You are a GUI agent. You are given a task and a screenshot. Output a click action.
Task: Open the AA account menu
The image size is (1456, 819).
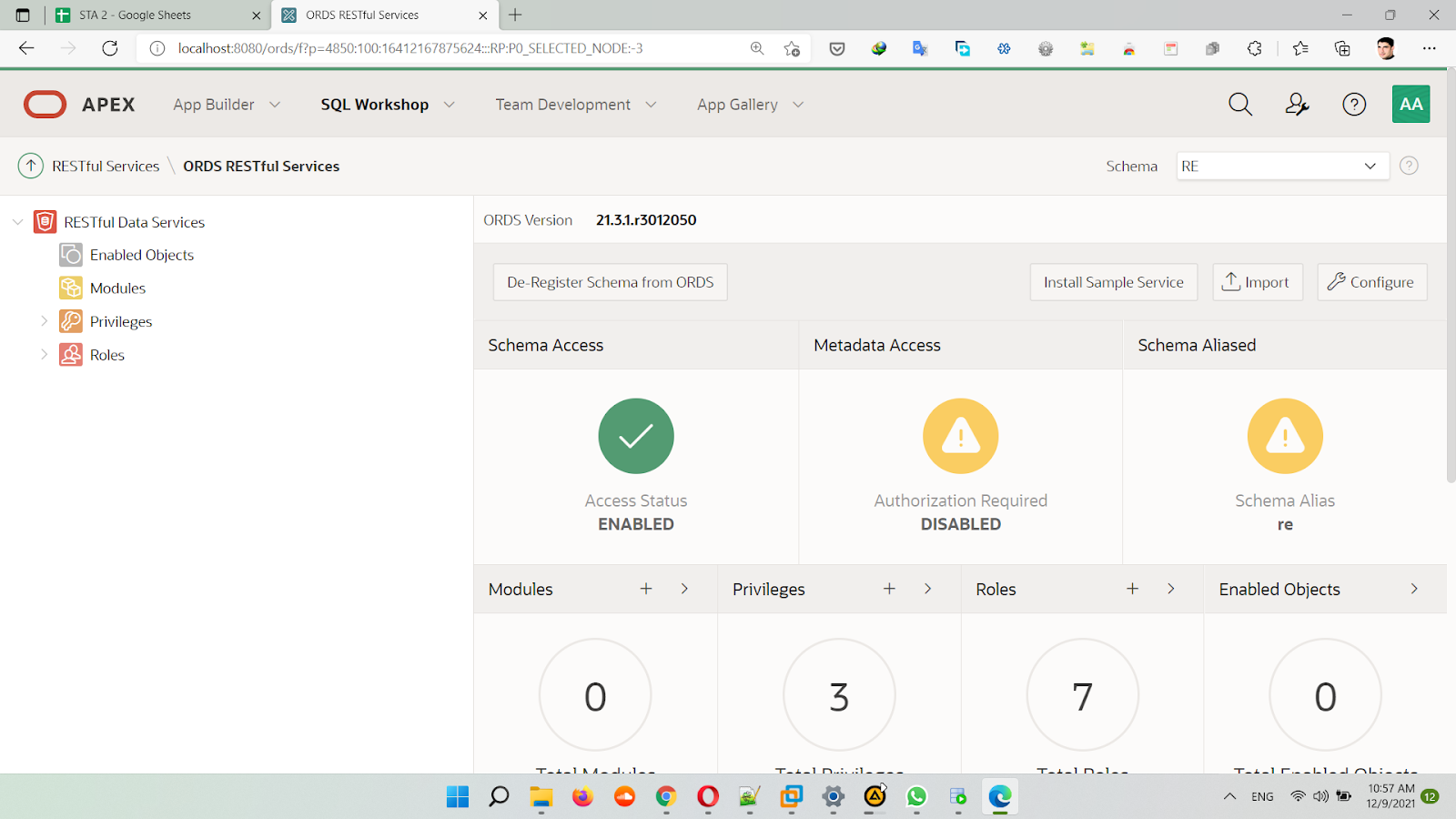(x=1411, y=104)
